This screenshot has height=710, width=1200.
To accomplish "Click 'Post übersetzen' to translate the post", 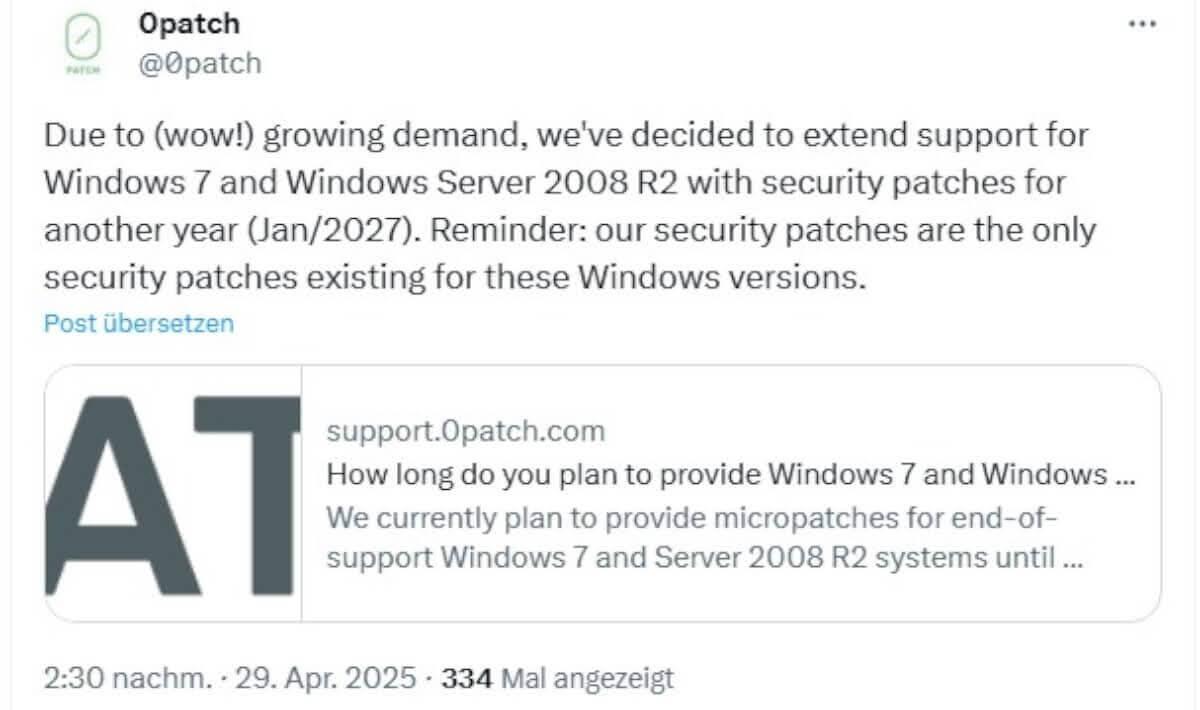I will 139,323.
